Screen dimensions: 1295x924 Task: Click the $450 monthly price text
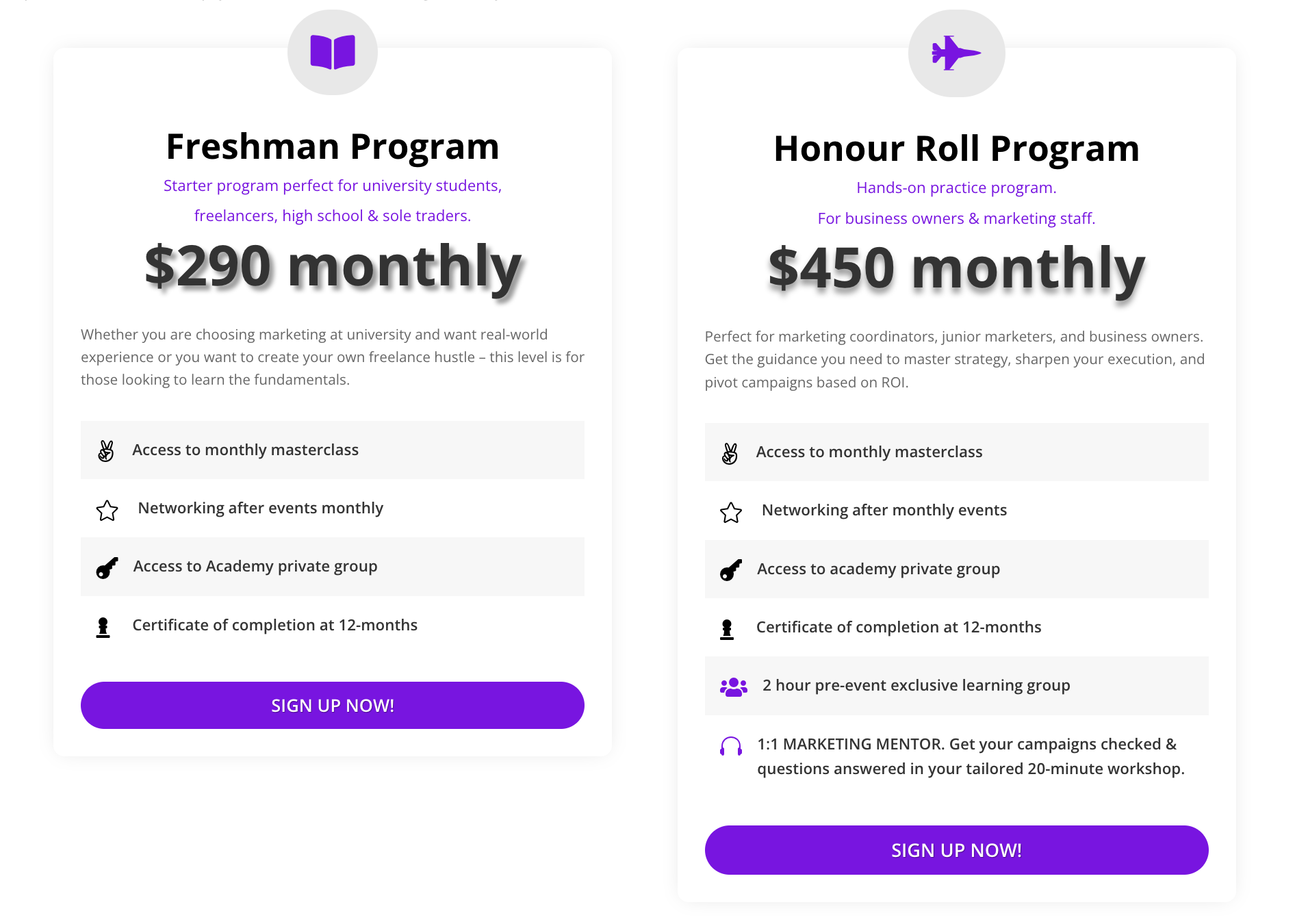click(x=956, y=268)
